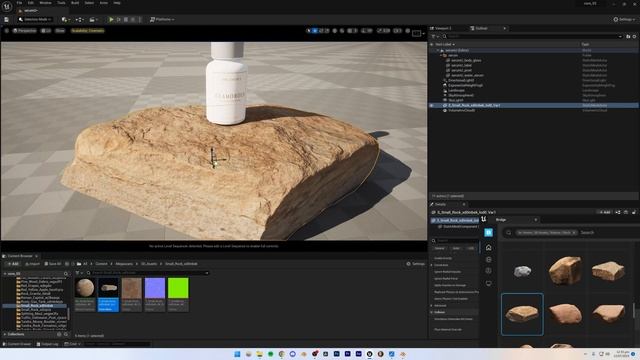Collapse the serum folder in Outliner

tap(441, 55)
